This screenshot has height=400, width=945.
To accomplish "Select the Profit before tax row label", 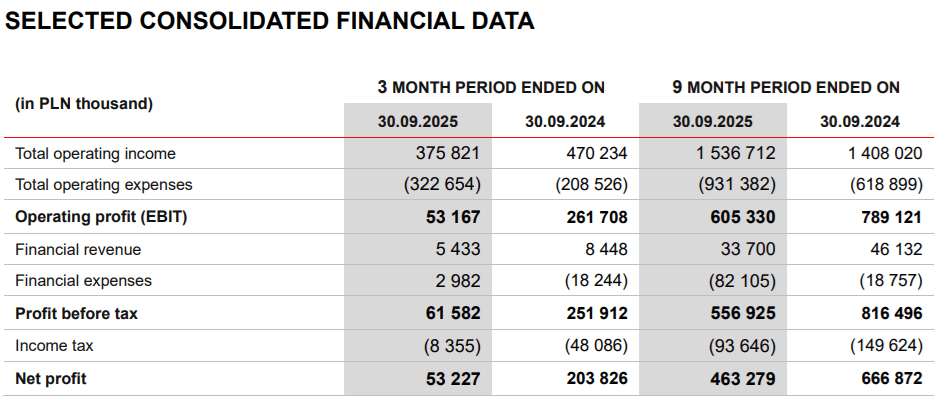I will [x=77, y=313].
